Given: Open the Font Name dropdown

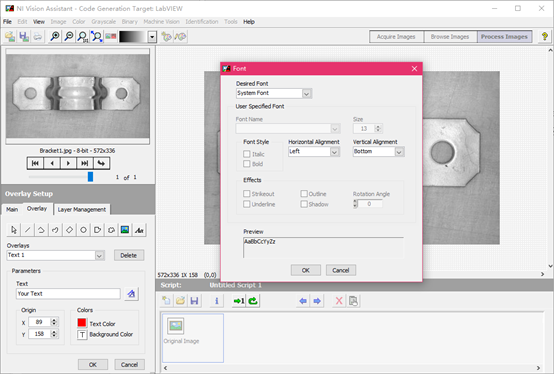Looking at the screenshot, I should point(335,129).
